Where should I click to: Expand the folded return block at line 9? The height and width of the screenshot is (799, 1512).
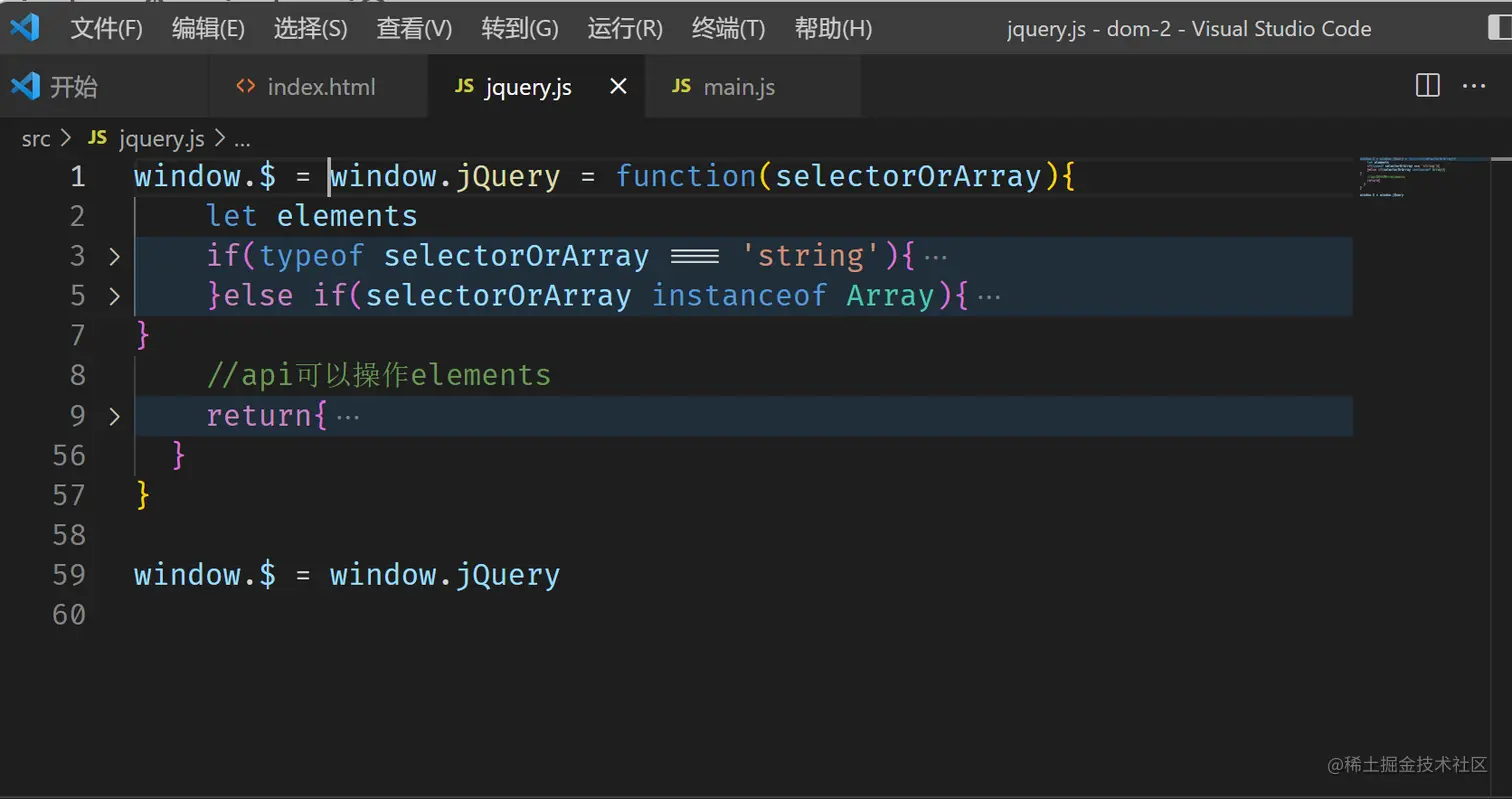point(114,417)
